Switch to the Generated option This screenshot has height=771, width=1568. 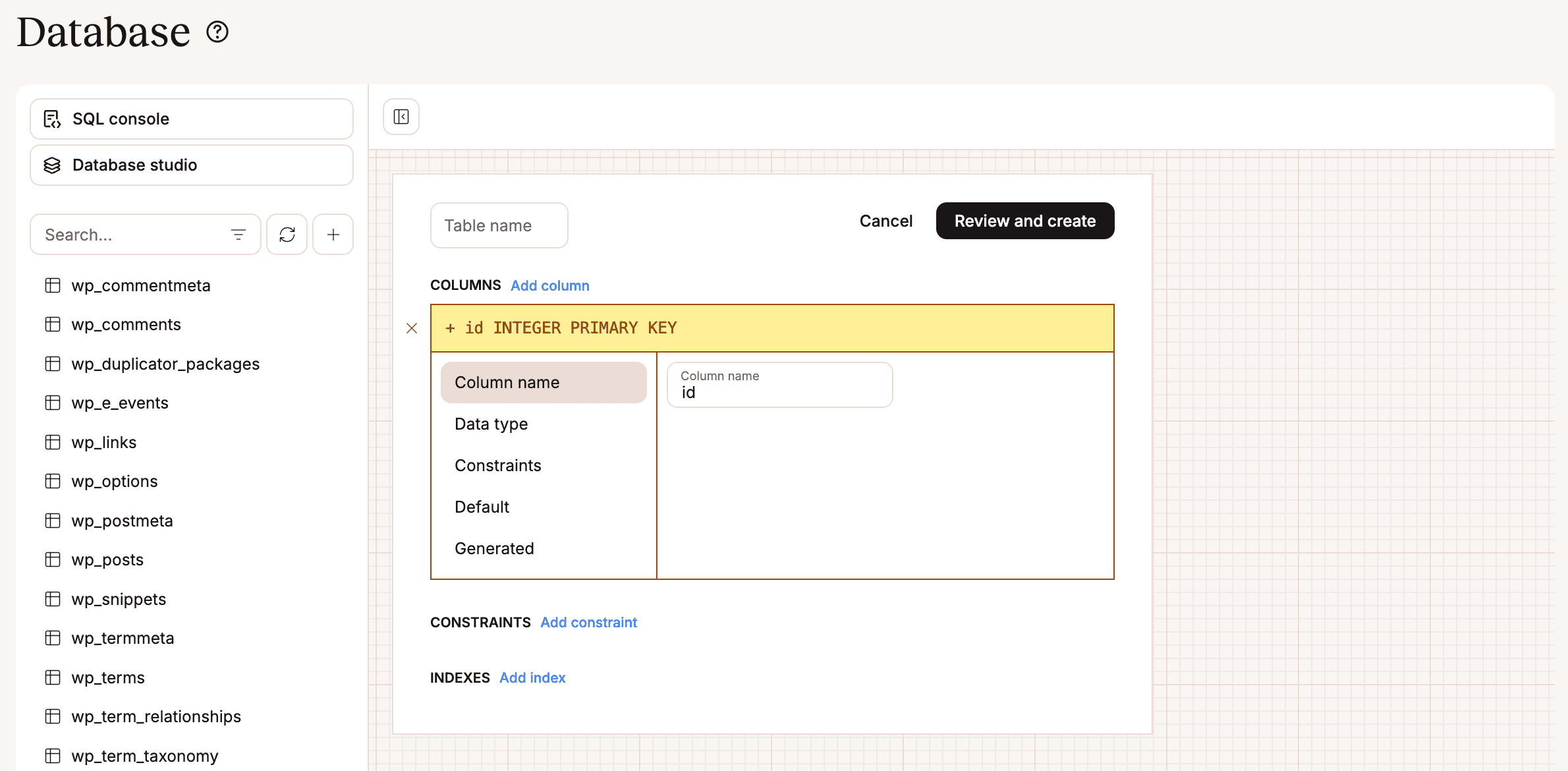[x=494, y=548]
